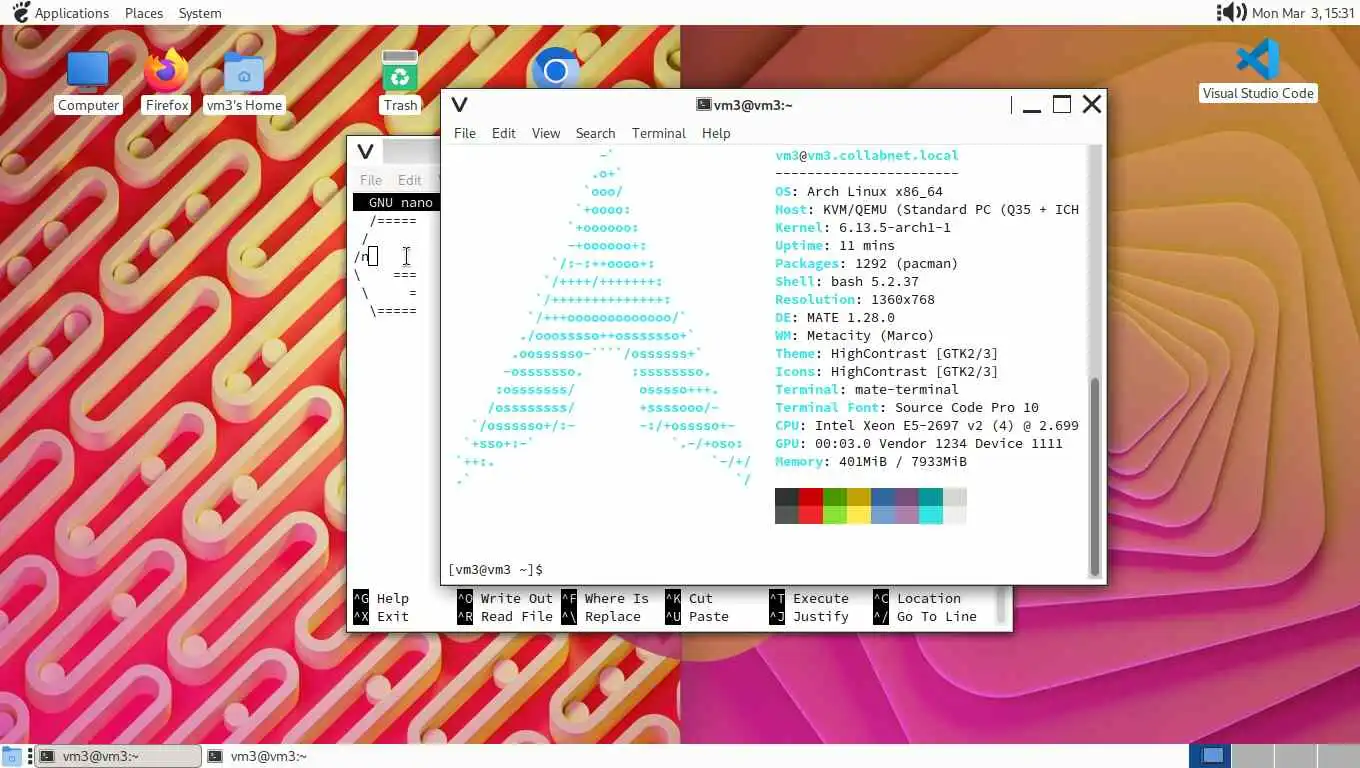The image size is (1360, 768).
Task: Click the Packages: 1292 (pacman) line
Action: (867, 263)
